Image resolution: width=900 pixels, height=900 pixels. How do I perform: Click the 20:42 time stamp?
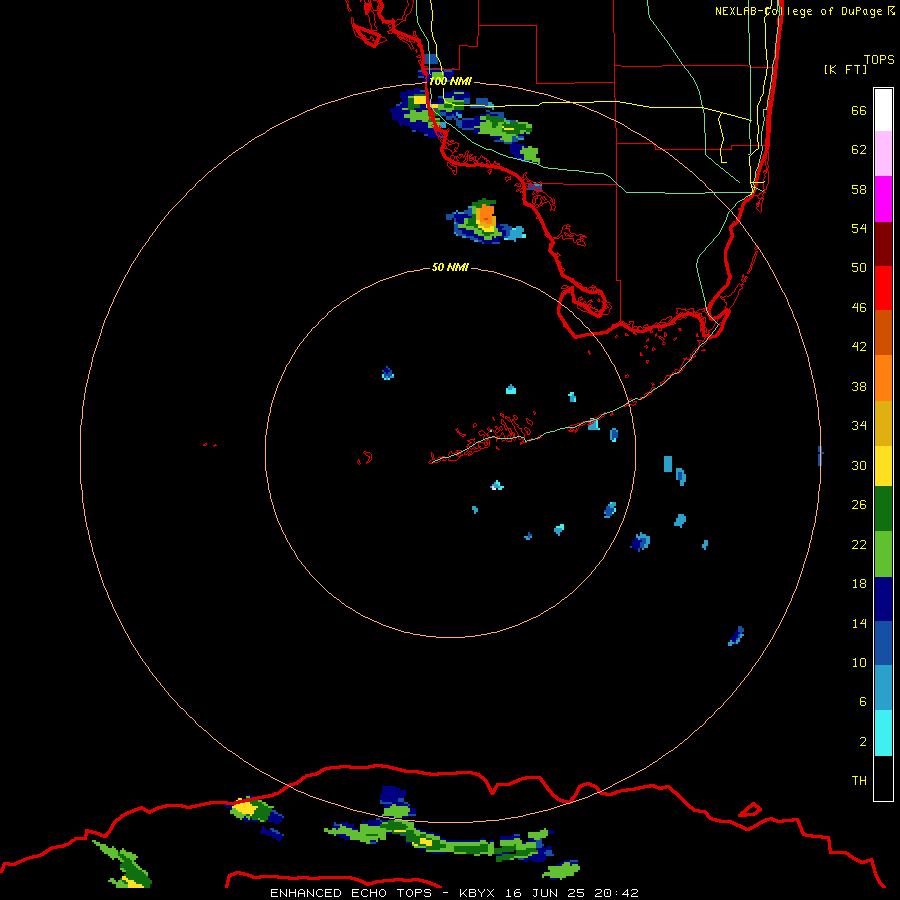[x=617, y=893]
